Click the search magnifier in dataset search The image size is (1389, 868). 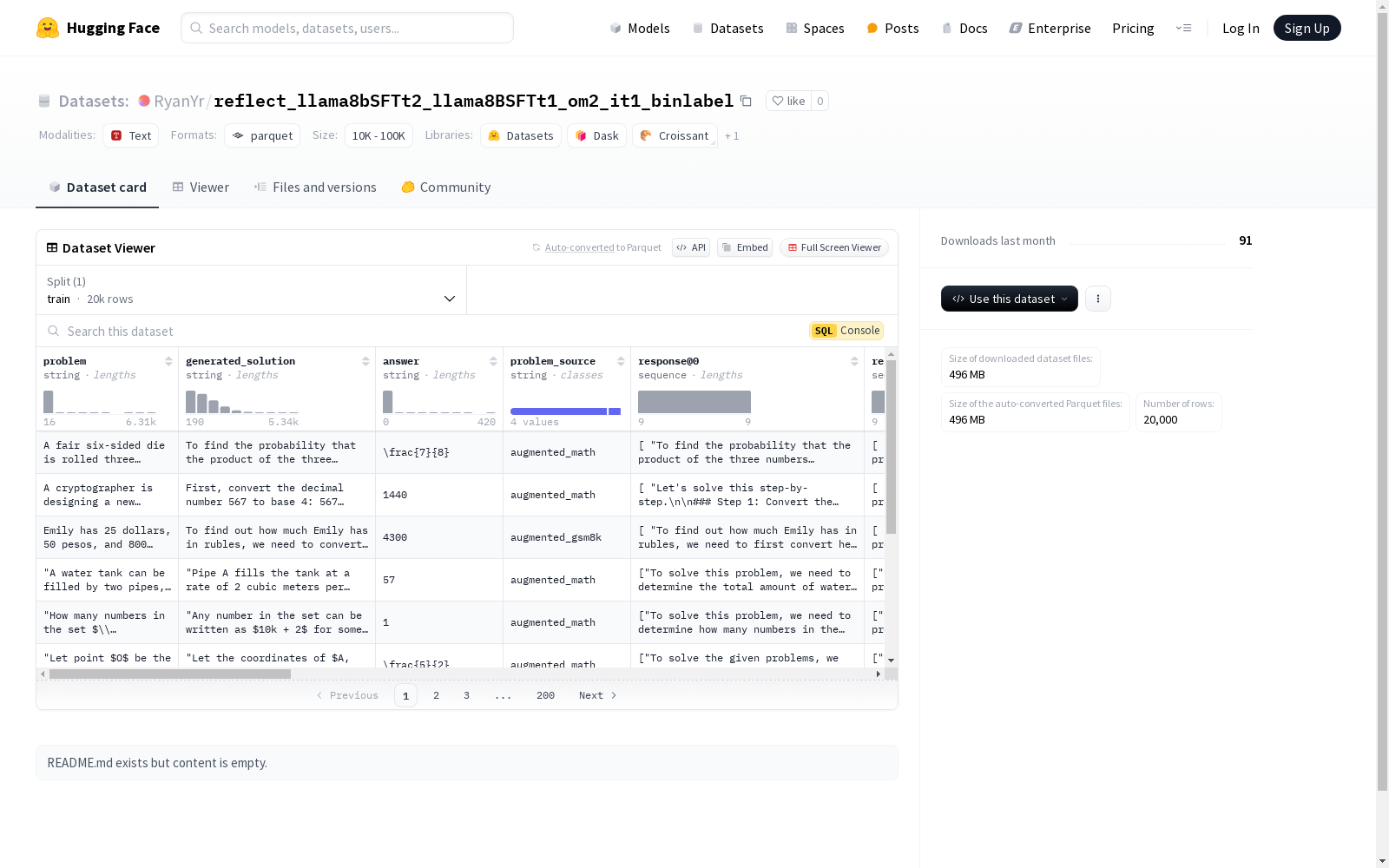tap(54, 331)
